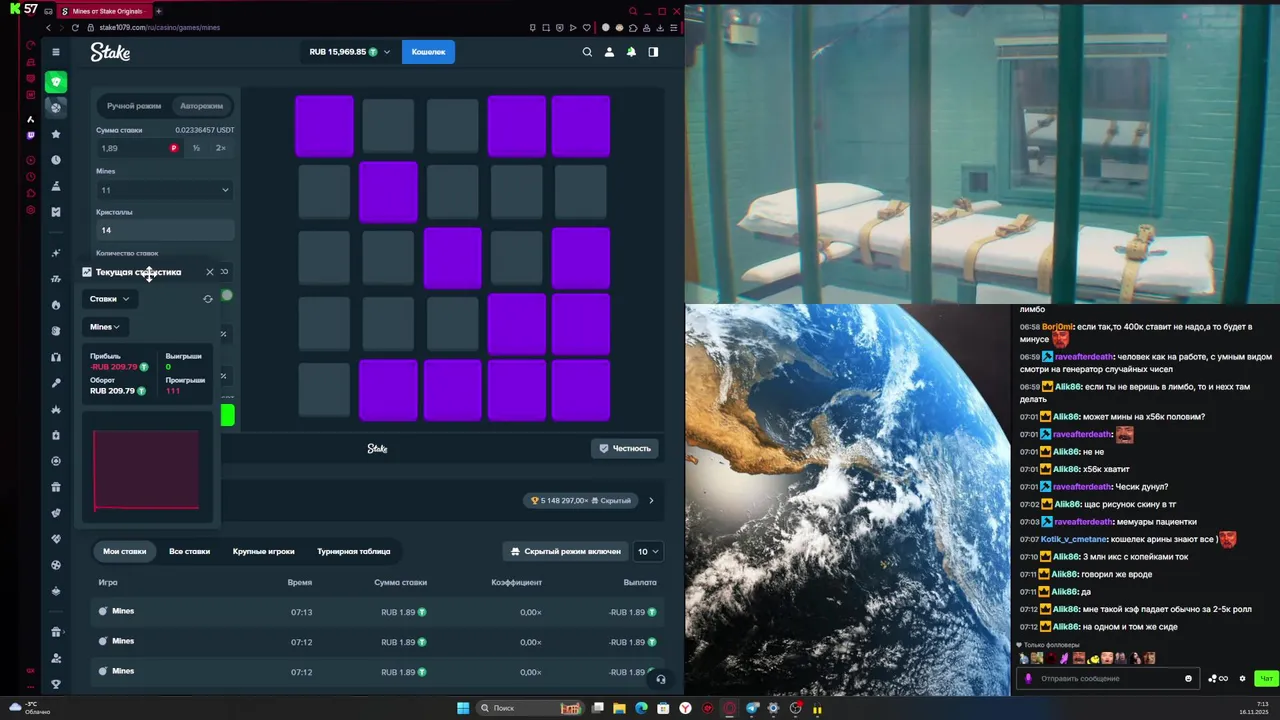This screenshot has width=1280, height=720.
Task: Click the Проигрыши 111 value
Action: [x=173, y=391]
